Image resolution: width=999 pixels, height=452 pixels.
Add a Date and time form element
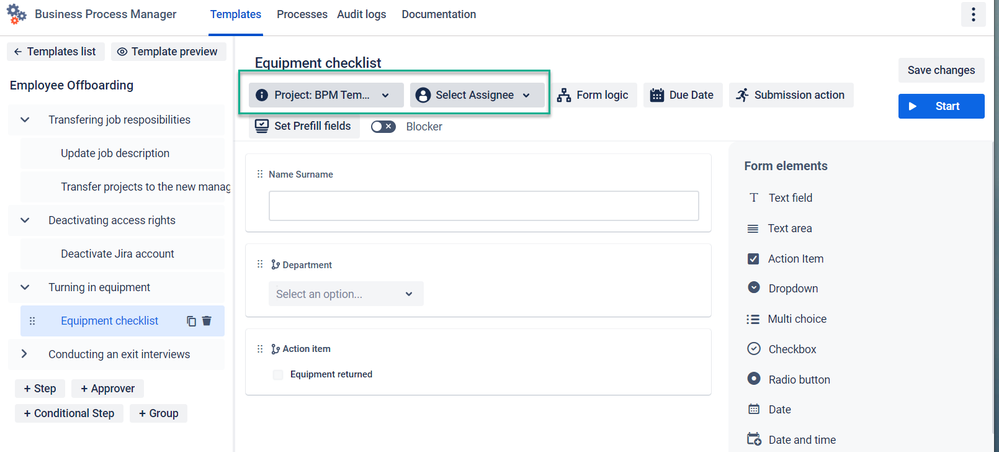[791, 440]
